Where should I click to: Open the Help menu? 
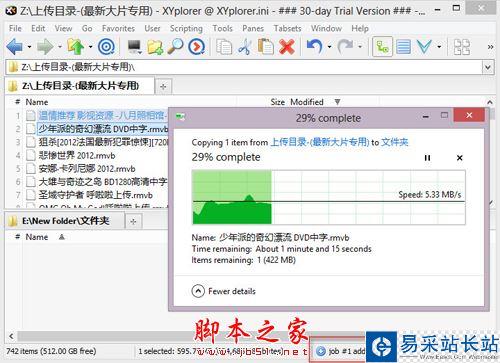tap(360, 29)
